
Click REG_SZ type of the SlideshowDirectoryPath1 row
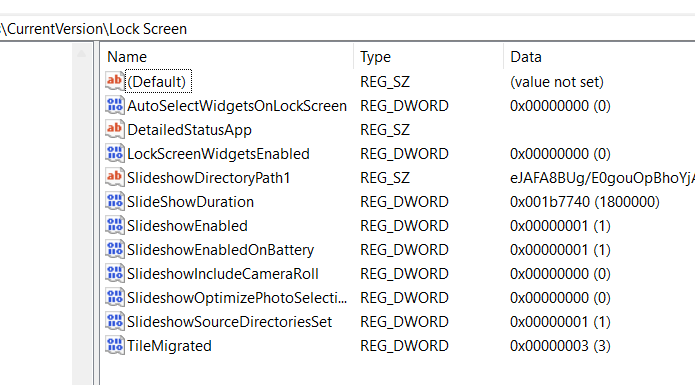coord(385,178)
